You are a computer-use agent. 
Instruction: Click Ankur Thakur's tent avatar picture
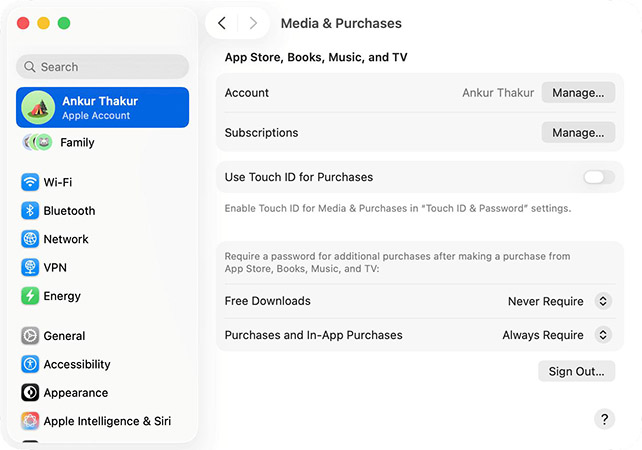[x=38, y=107]
